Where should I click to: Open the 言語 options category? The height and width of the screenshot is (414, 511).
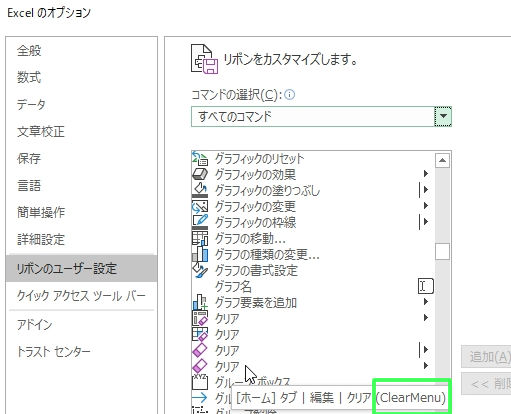tap(81, 185)
